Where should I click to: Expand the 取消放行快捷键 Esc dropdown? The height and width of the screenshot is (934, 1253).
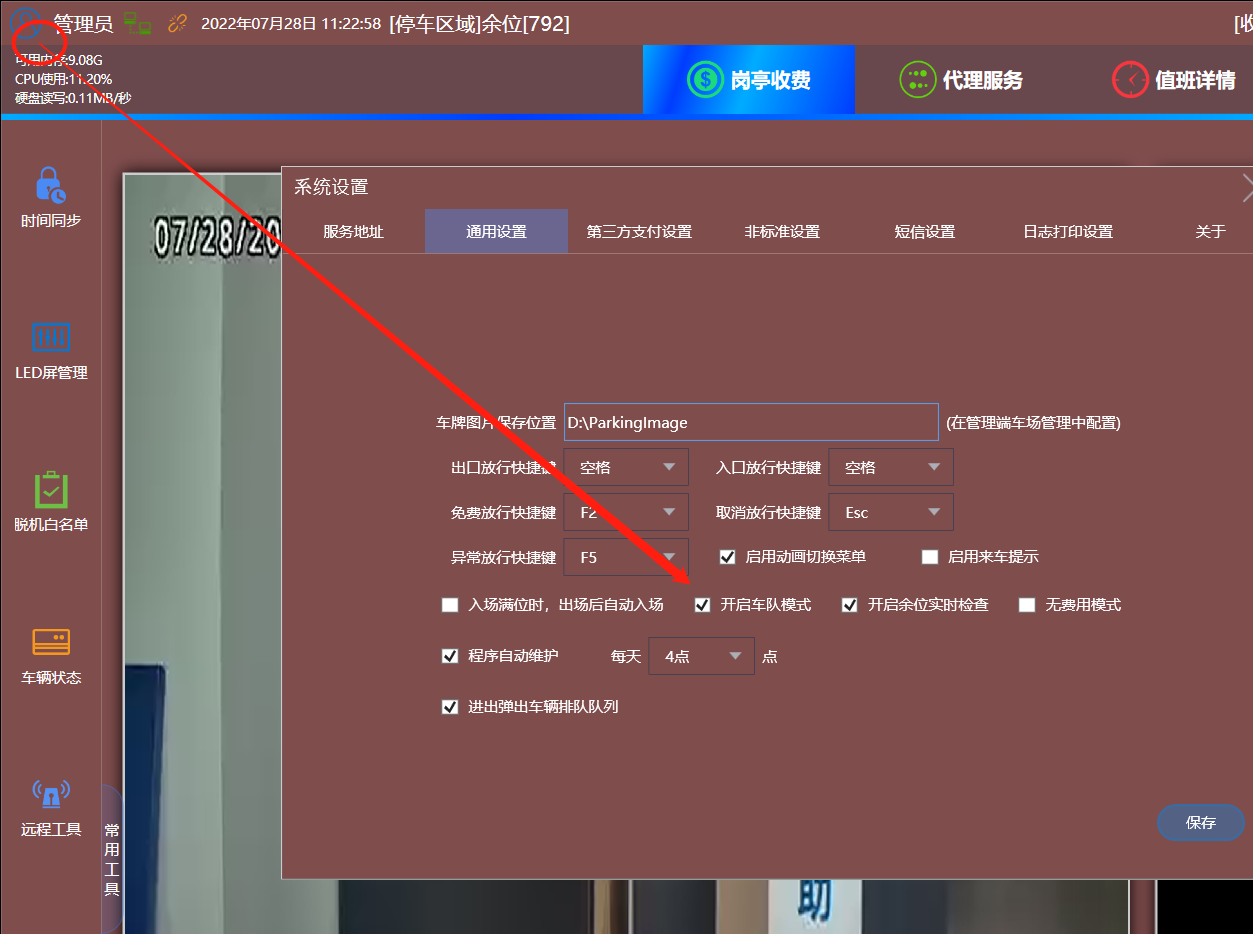click(x=891, y=512)
